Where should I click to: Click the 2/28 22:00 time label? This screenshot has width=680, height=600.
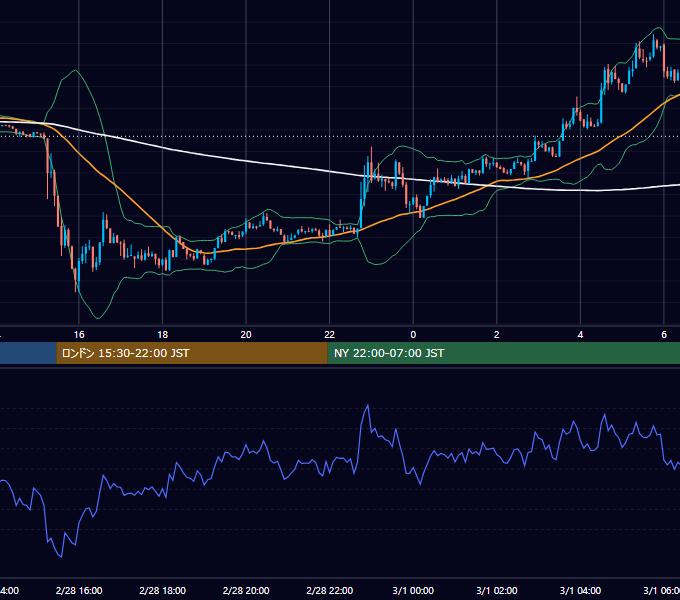(330, 590)
